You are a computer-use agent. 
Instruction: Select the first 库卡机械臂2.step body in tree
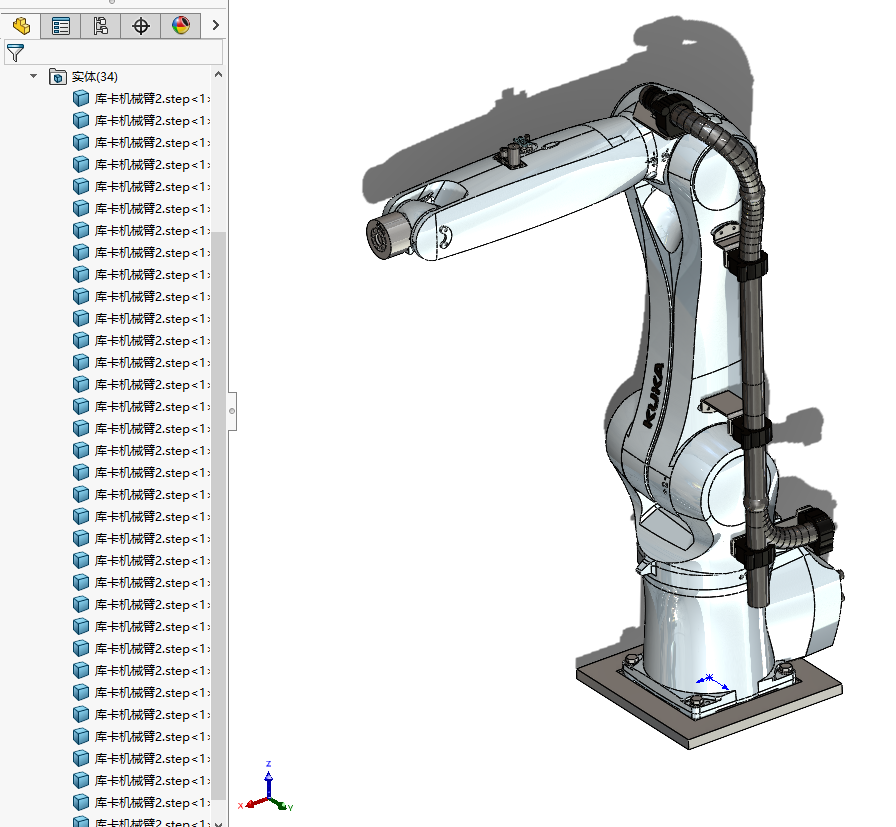point(140,99)
